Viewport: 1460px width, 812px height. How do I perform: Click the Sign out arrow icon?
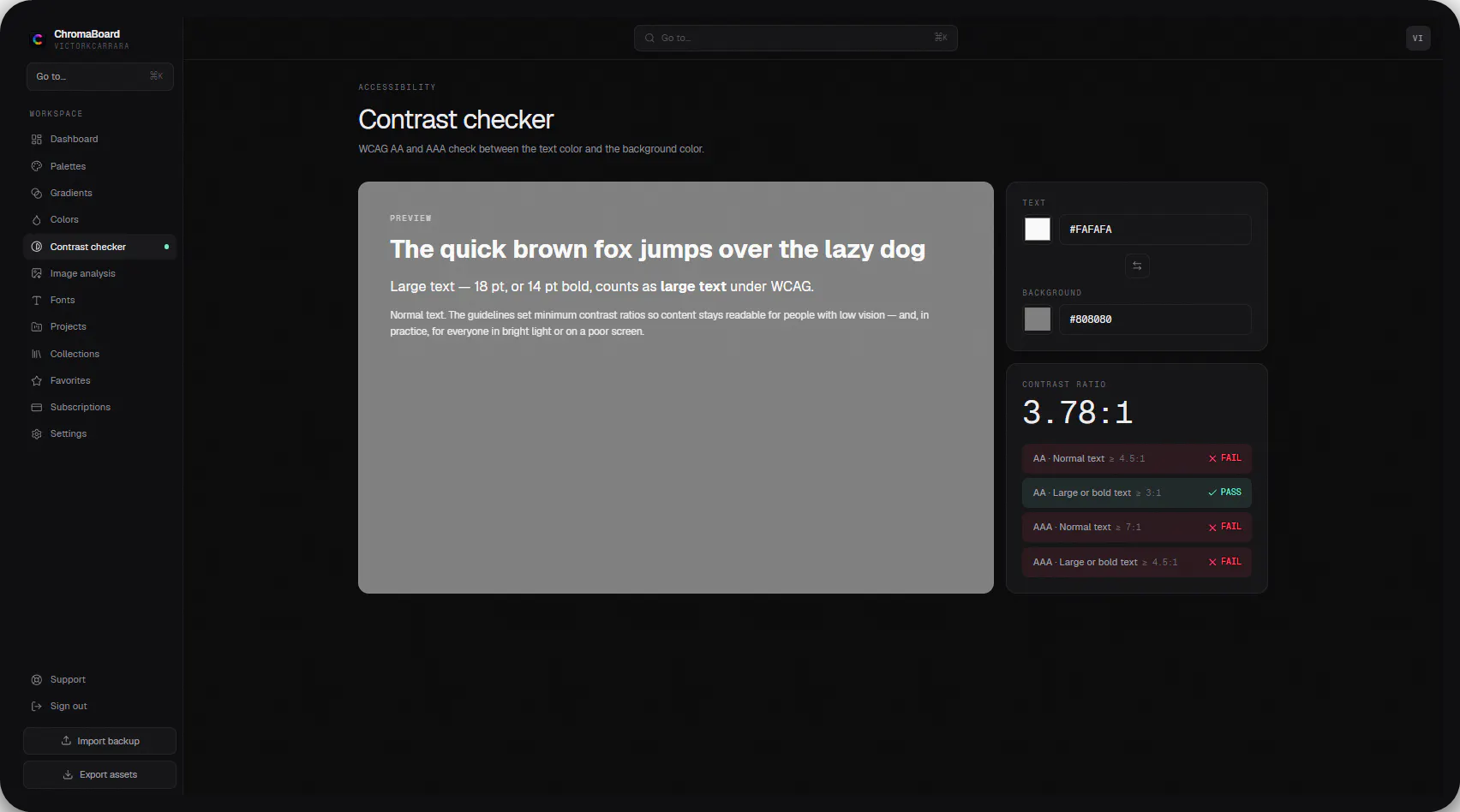(36, 707)
